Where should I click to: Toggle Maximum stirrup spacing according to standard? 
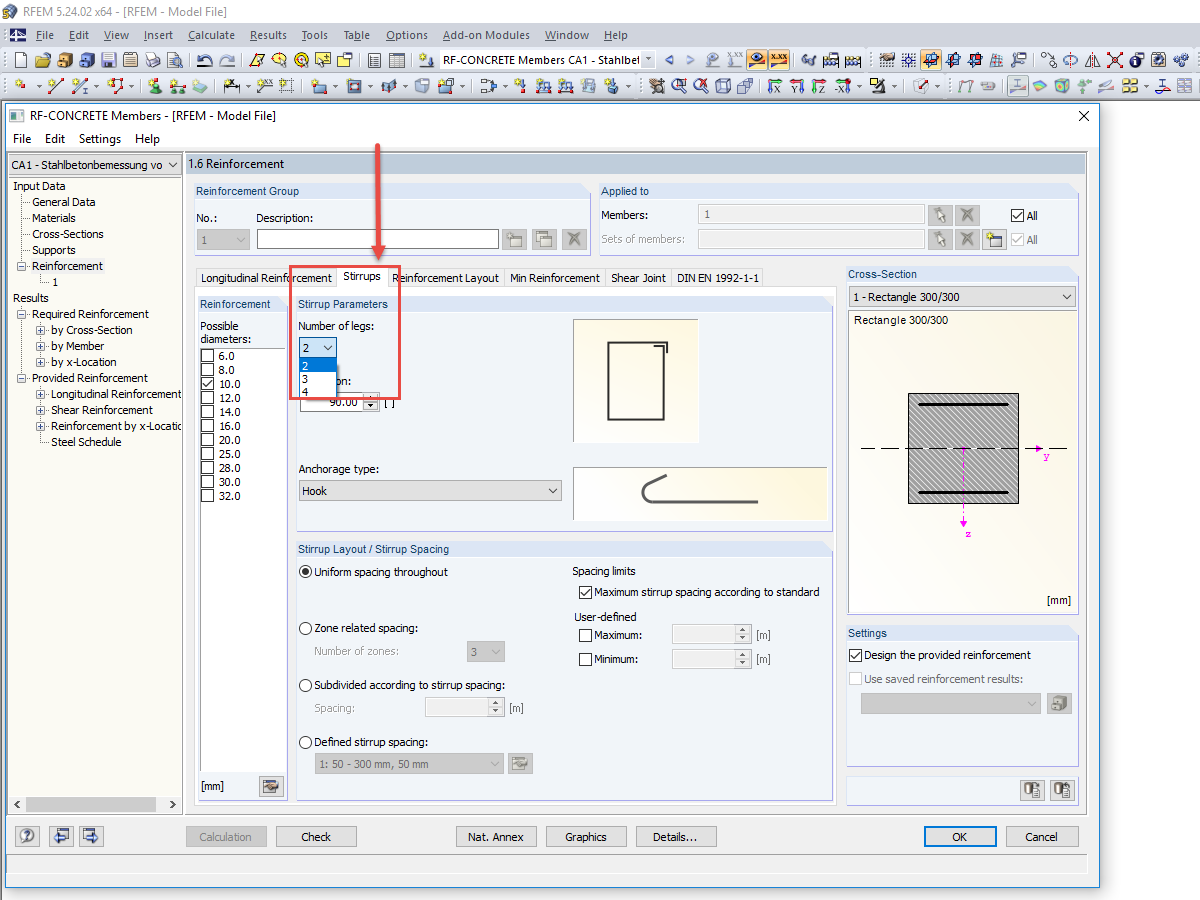tap(586, 592)
